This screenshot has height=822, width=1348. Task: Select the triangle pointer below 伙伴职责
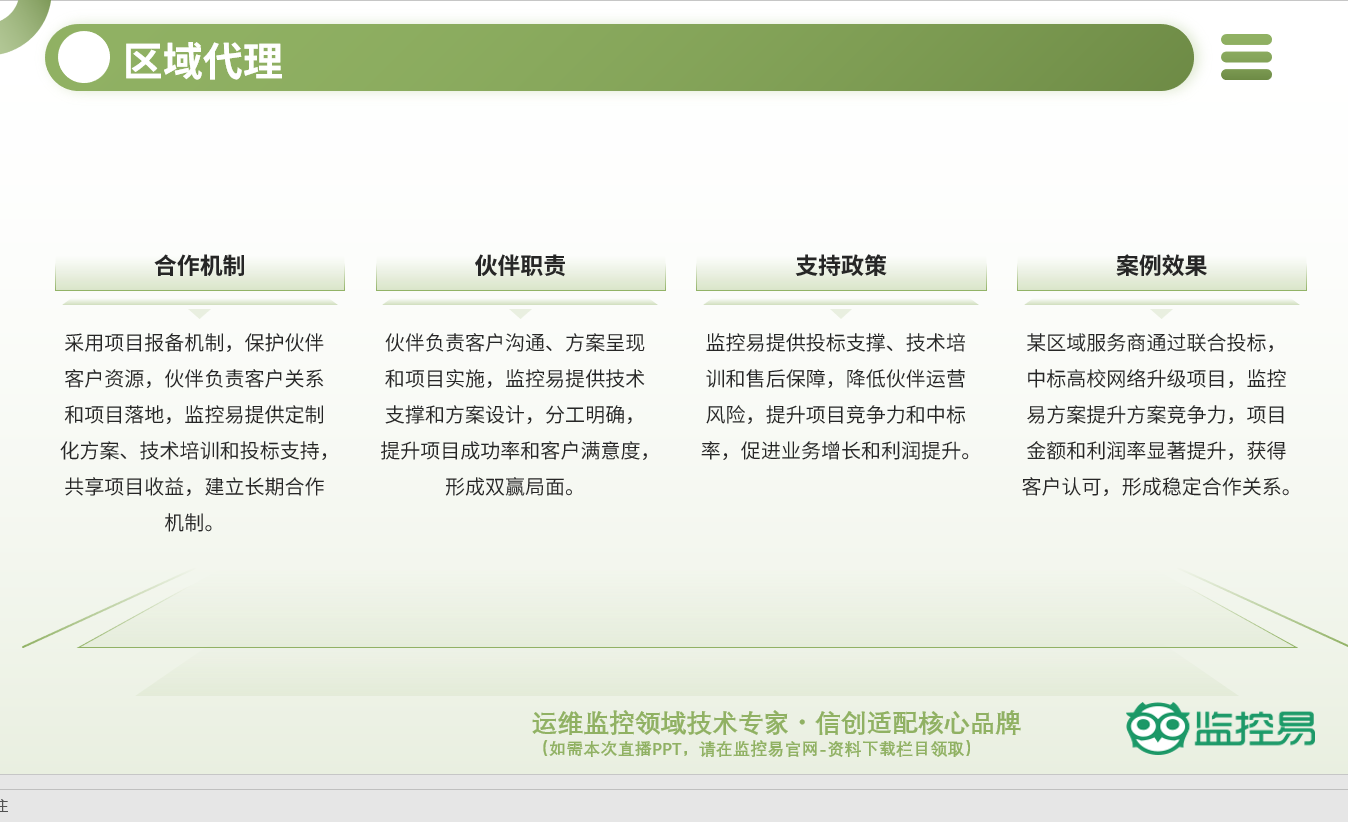tap(520, 313)
